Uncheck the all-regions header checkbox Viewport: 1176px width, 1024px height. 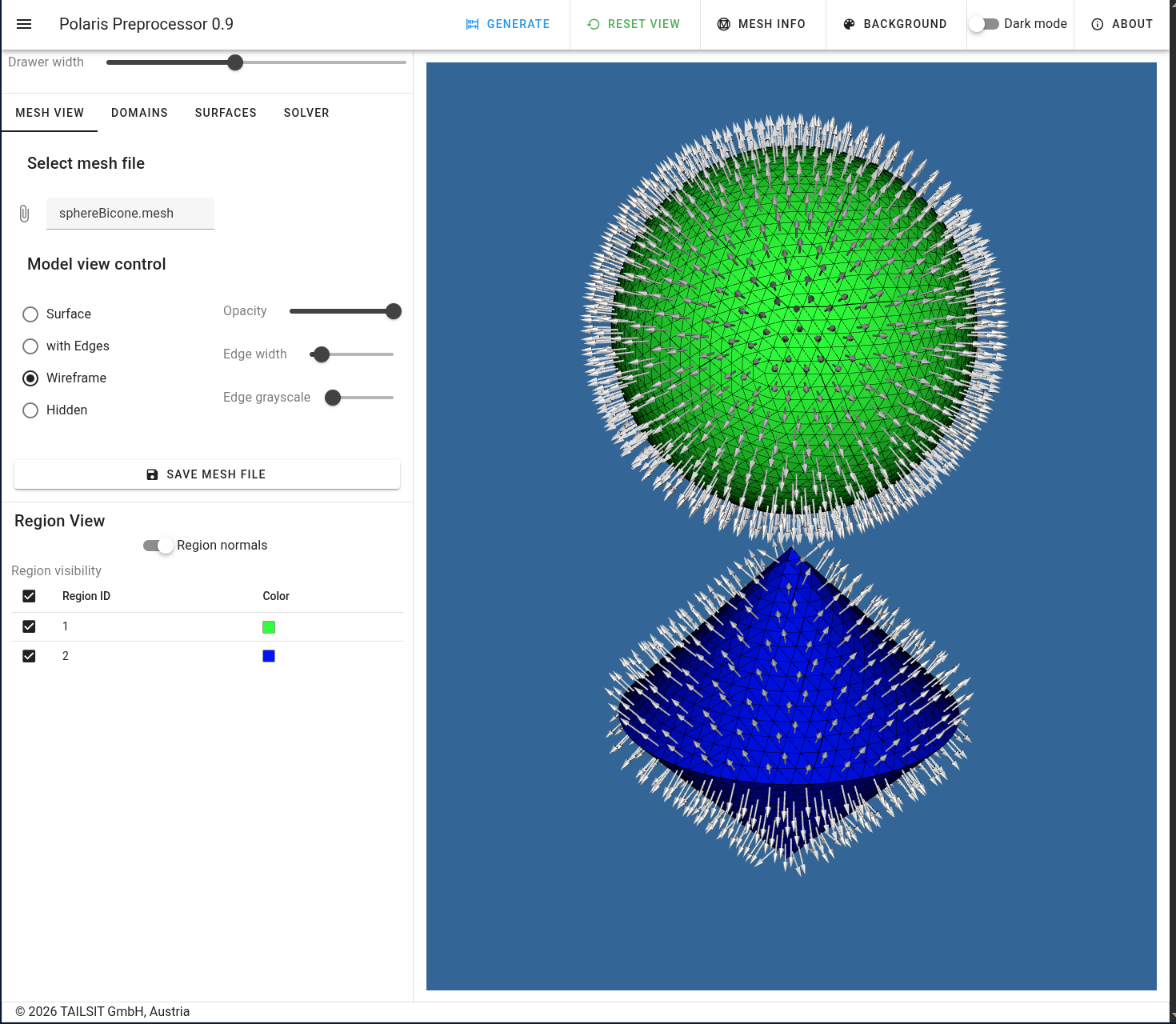[29, 596]
